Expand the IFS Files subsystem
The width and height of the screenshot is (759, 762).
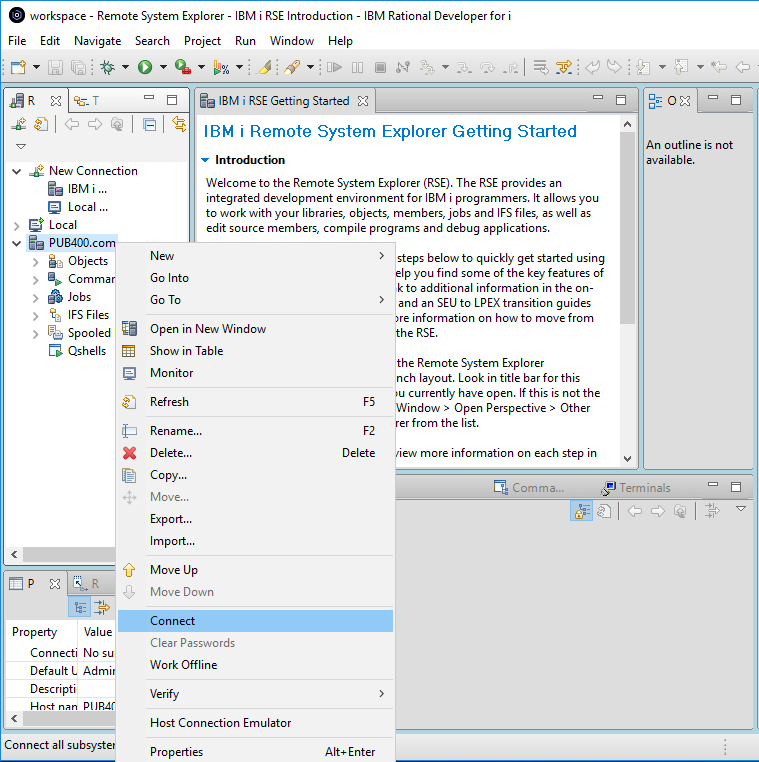[35, 316]
